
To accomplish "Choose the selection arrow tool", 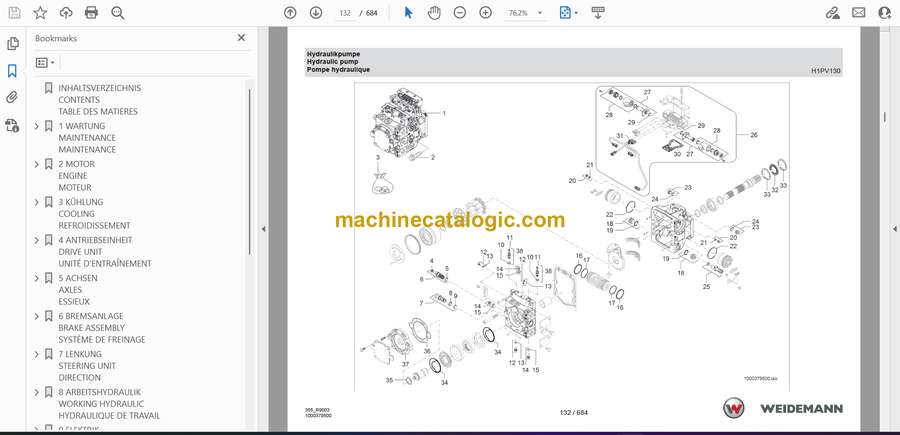I will pyautogui.click(x=408, y=13).
